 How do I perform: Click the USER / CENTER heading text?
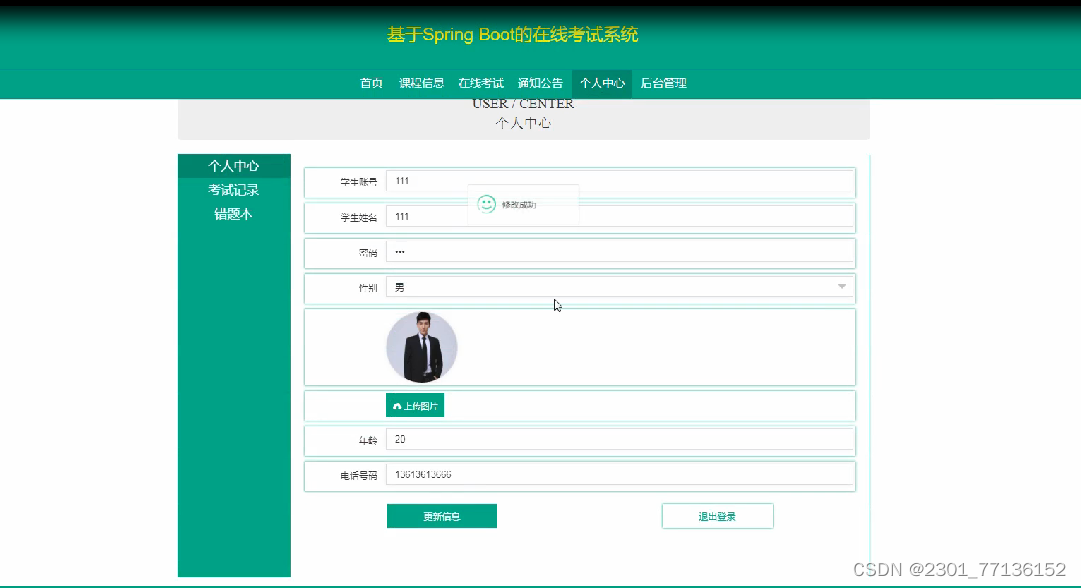tap(523, 104)
